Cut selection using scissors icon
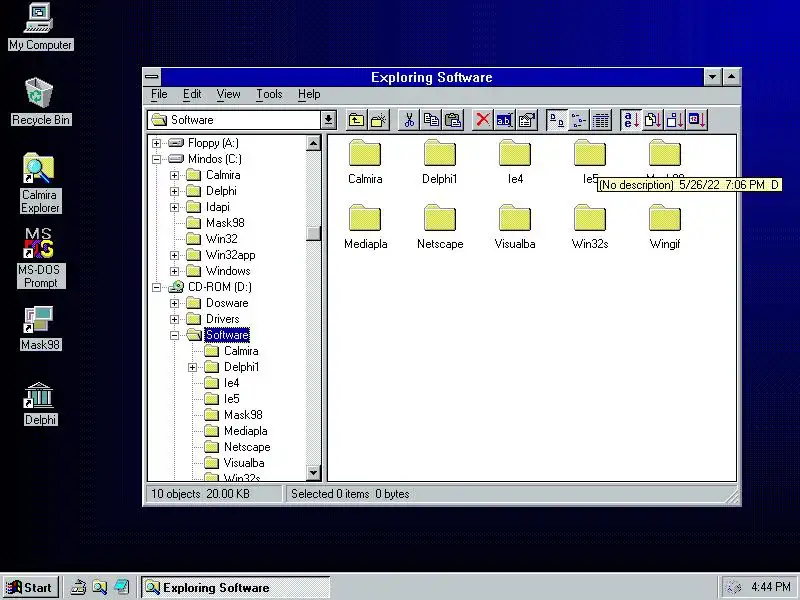 (x=409, y=120)
